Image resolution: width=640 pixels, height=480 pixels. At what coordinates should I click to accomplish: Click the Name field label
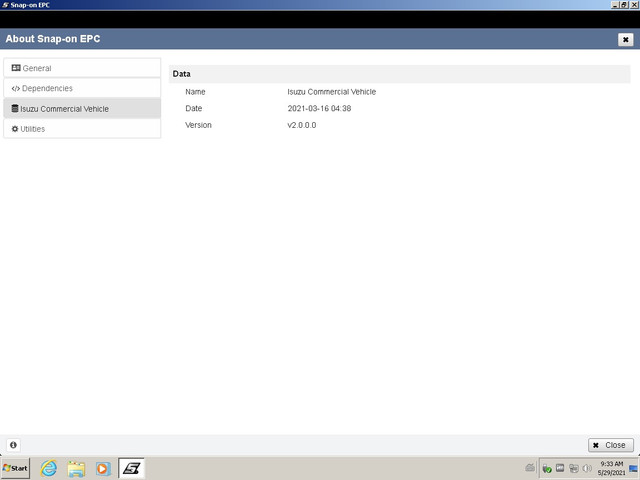(195, 92)
